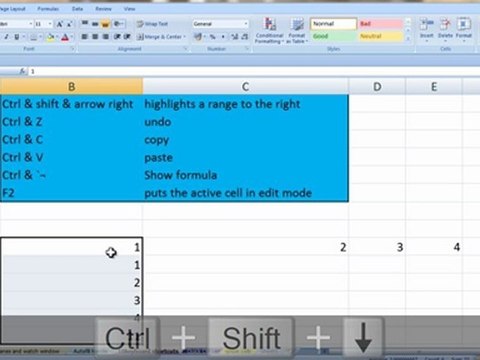The image size is (480, 360).
Task: Toggle Wrap Text
Action: pos(152,24)
